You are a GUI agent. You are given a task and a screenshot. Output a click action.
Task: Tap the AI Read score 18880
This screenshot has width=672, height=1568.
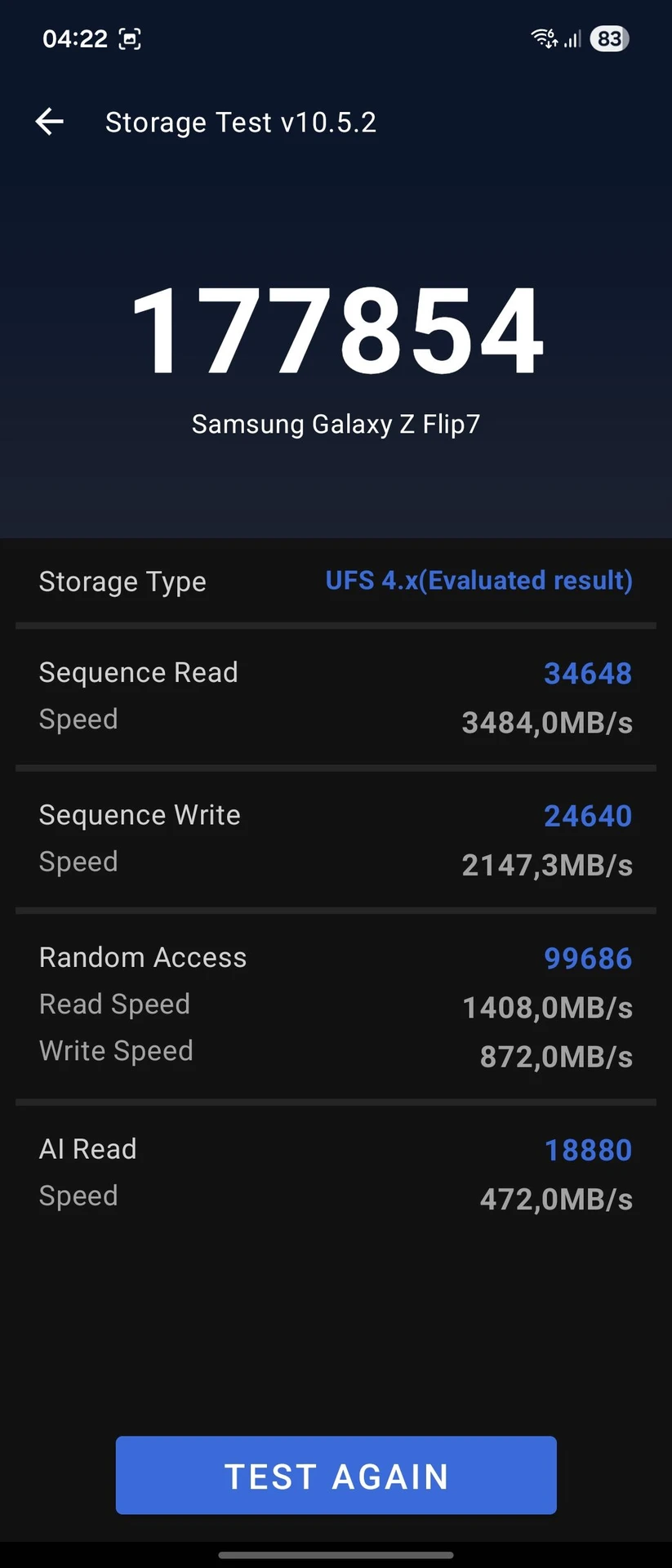point(588,1151)
